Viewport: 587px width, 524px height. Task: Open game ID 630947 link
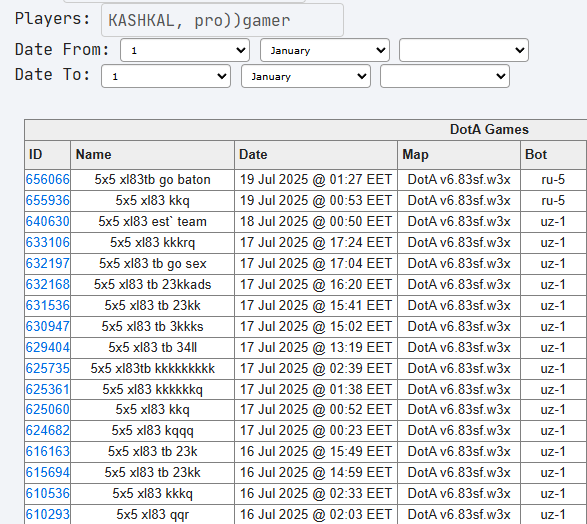[x=48, y=326]
